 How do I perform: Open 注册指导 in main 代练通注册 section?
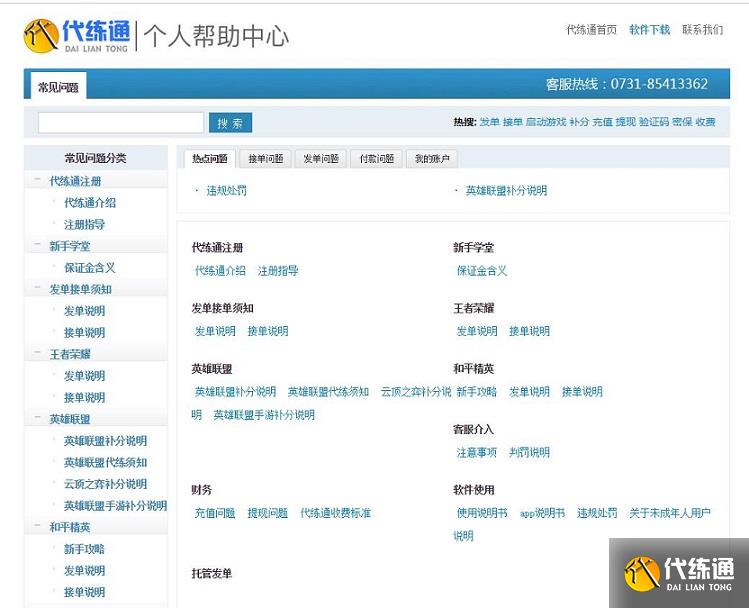pos(278,271)
